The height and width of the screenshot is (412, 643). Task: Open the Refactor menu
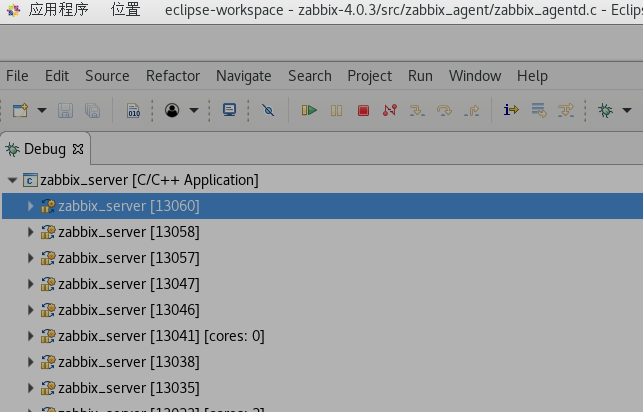coord(173,76)
